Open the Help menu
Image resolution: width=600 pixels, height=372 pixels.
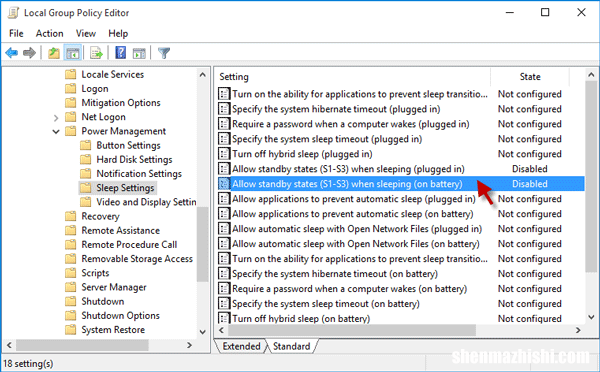[x=118, y=34]
